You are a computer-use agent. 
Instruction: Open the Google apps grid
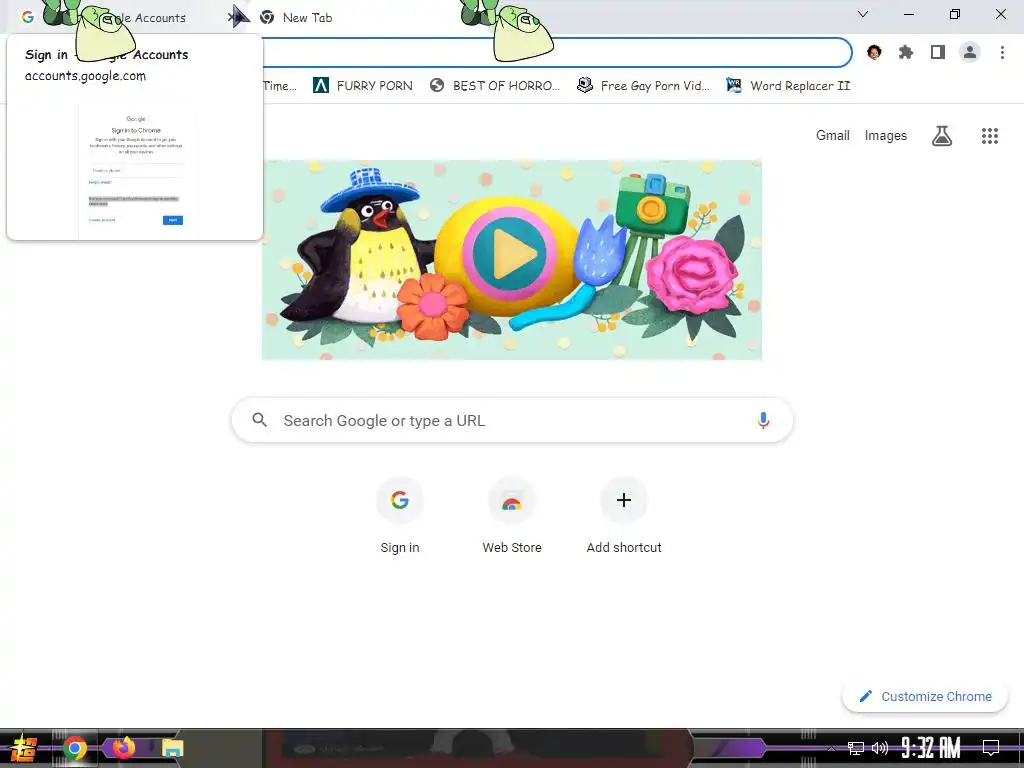990,136
